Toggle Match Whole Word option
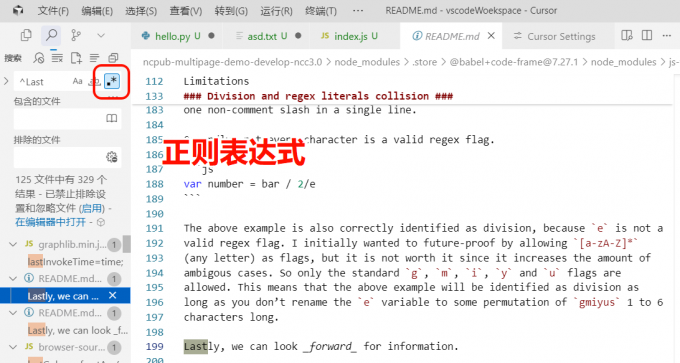 [95, 81]
